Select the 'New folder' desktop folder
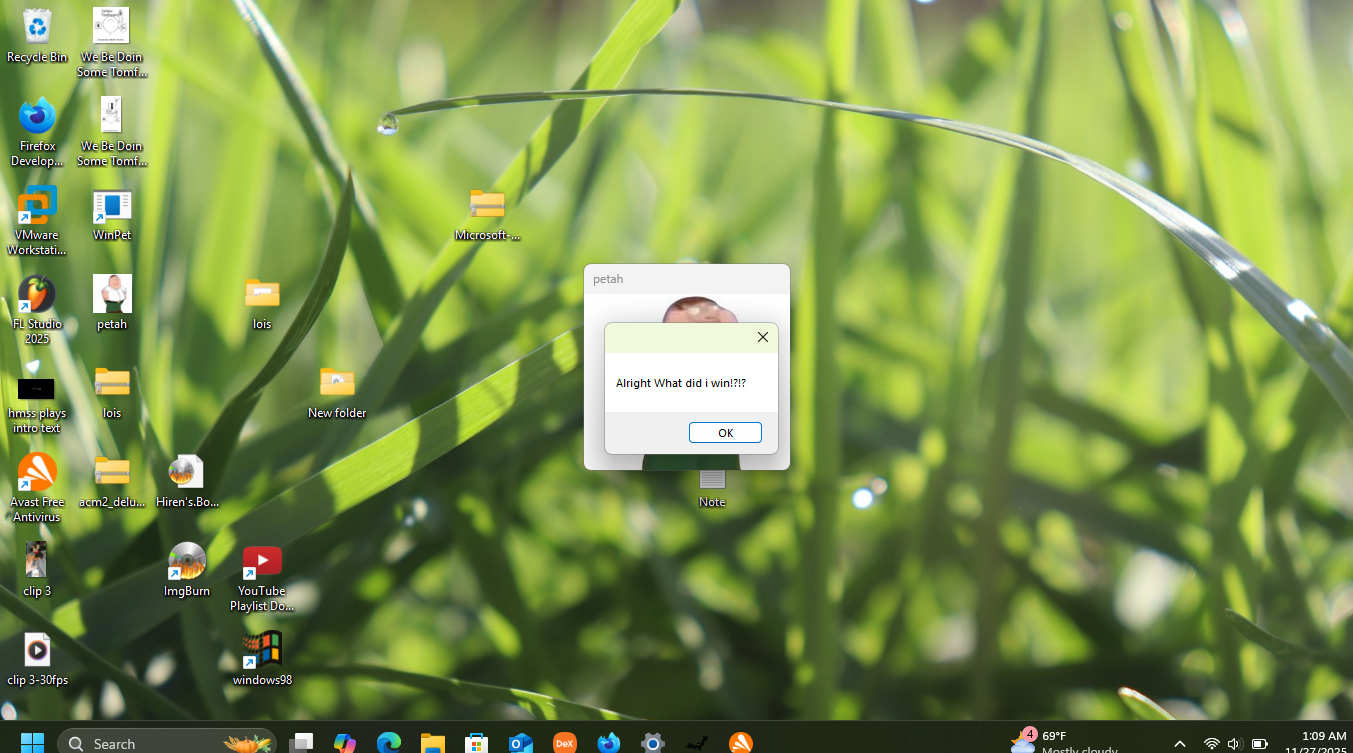This screenshot has height=753, width=1353. pos(337,392)
